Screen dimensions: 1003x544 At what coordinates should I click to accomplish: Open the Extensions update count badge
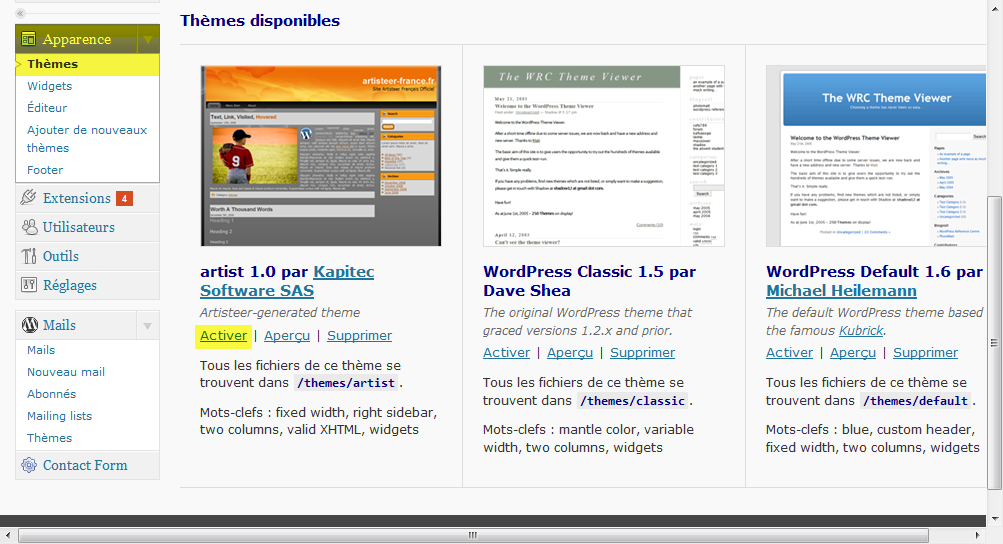click(124, 198)
